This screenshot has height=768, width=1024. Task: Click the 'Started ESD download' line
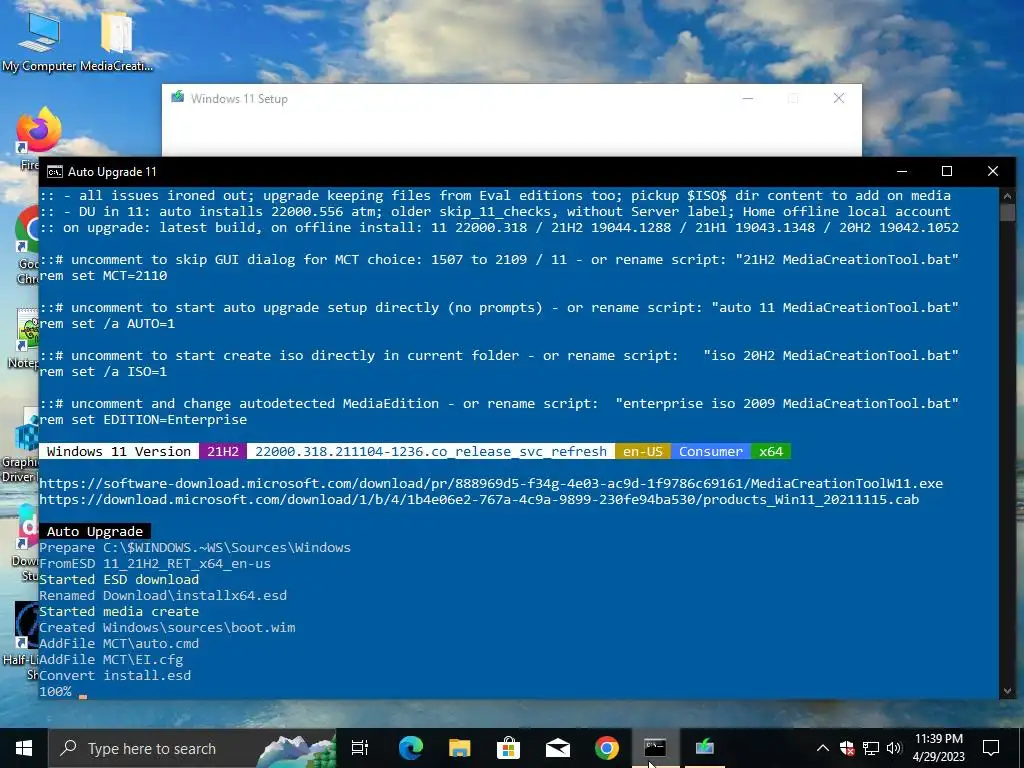(x=119, y=579)
